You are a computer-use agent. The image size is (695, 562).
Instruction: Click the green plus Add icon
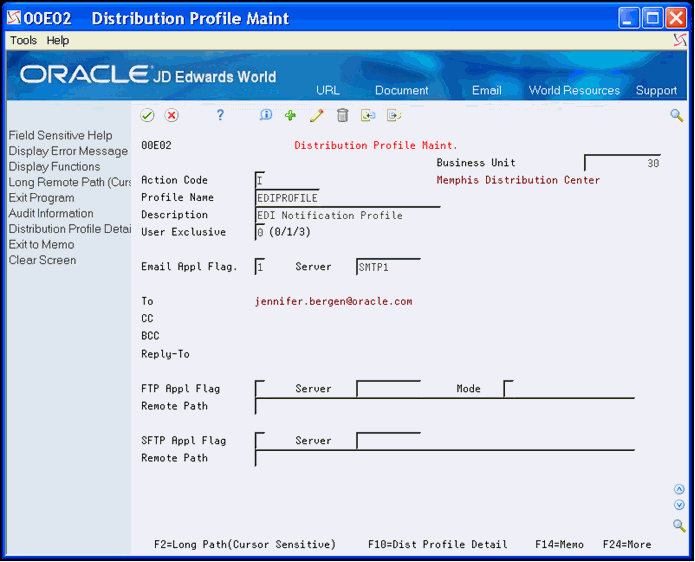point(290,116)
